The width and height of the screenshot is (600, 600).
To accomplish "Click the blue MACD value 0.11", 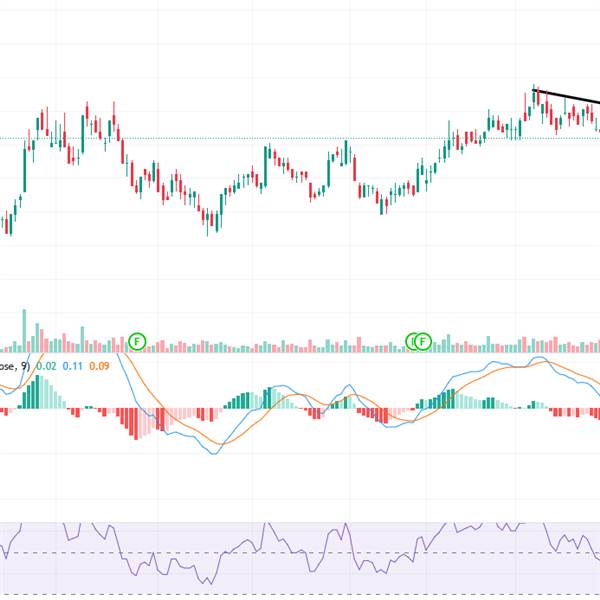I will click(72, 366).
